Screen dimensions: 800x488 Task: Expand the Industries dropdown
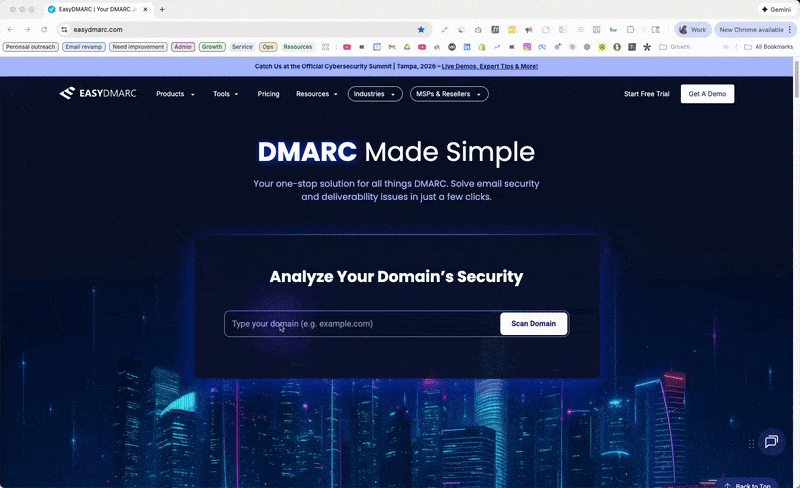(375, 94)
